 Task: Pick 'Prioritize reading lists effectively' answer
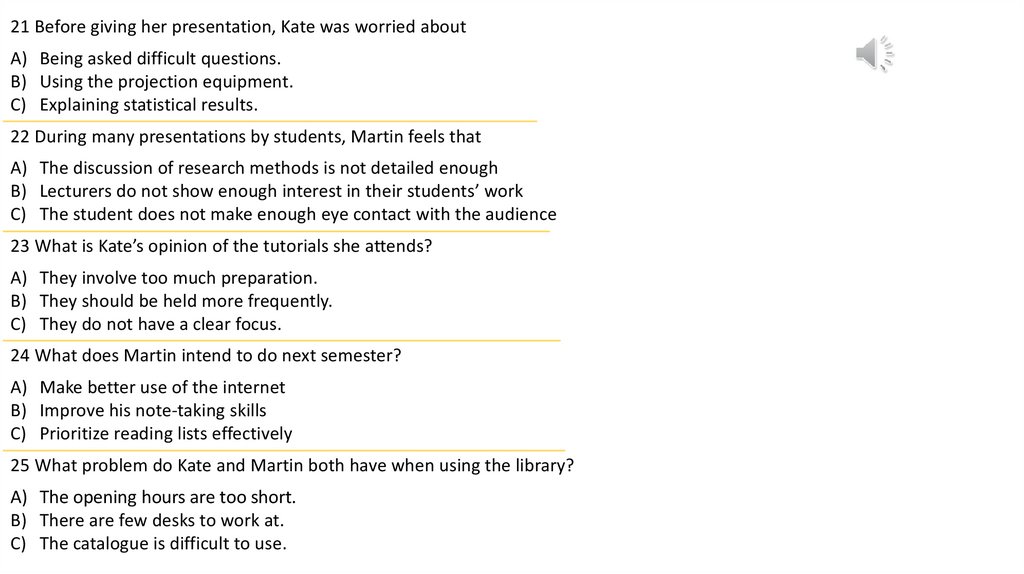[x=166, y=434]
